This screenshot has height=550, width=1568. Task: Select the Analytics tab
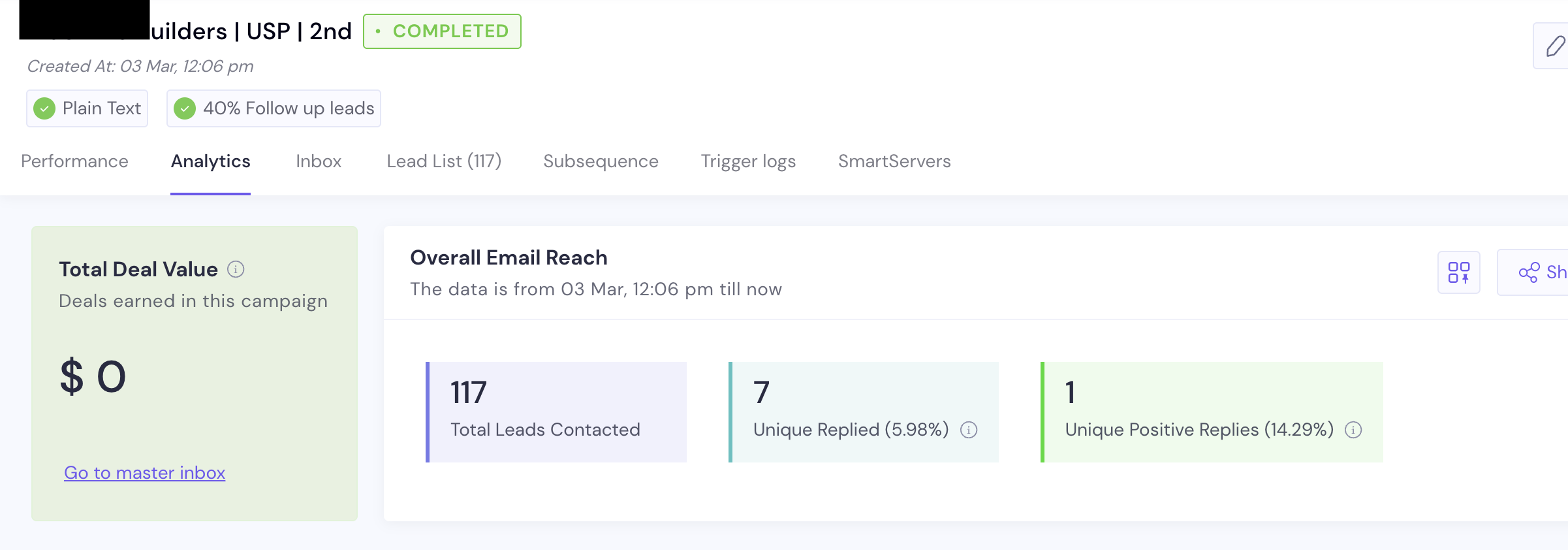[210, 161]
